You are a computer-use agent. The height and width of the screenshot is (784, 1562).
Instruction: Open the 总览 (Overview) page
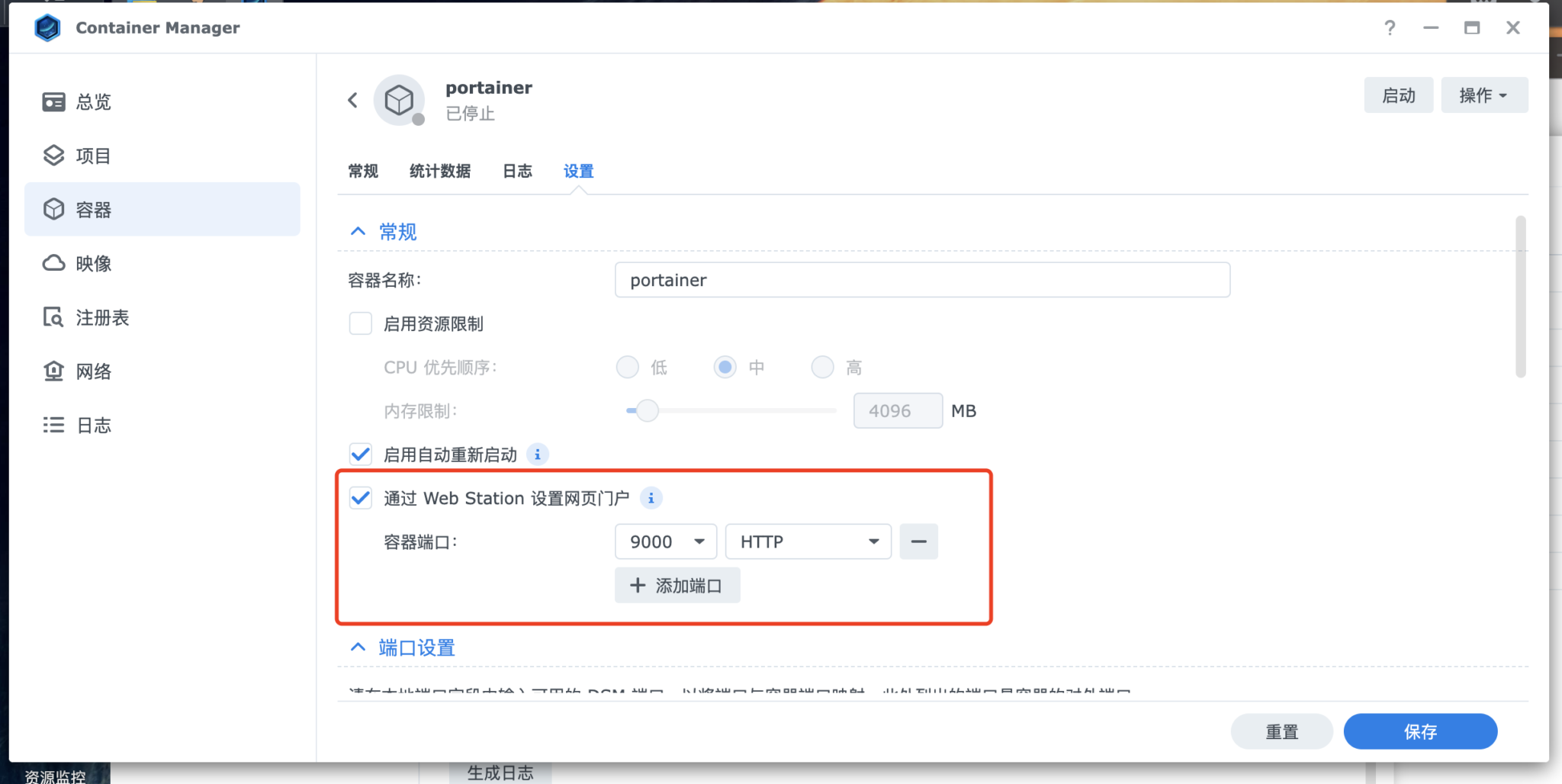click(x=92, y=101)
